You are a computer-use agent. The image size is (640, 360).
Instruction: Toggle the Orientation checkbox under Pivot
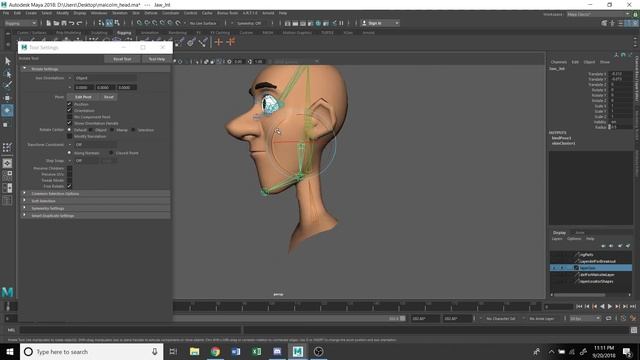click(x=69, y=110)
